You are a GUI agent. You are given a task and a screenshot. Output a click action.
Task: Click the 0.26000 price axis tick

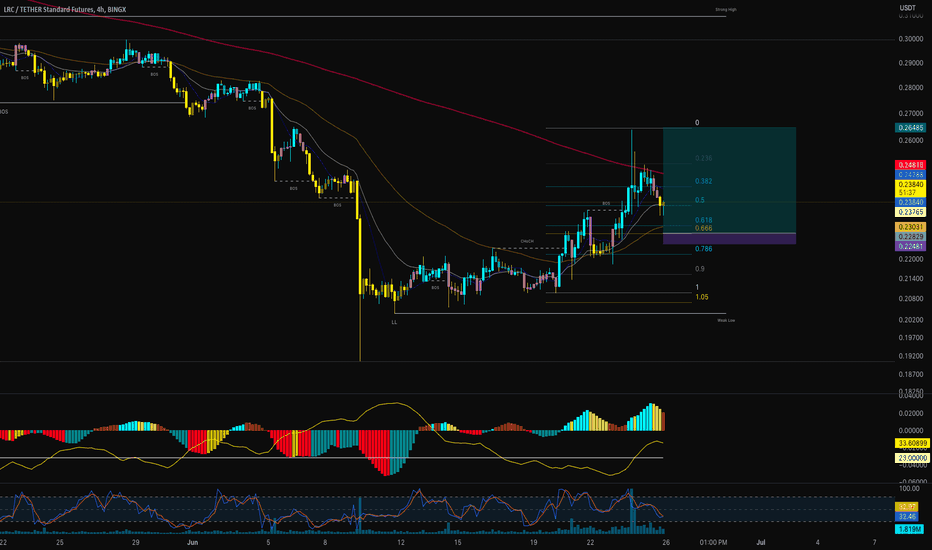[x=911, y=141]
